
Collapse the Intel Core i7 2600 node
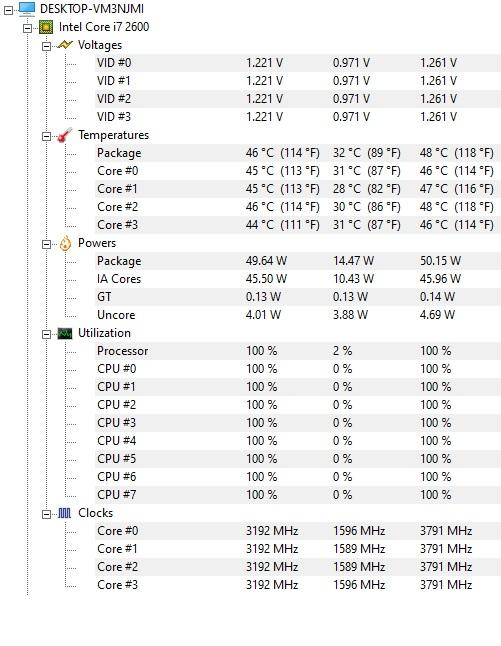pyautogui.click(x=27, y=28)
